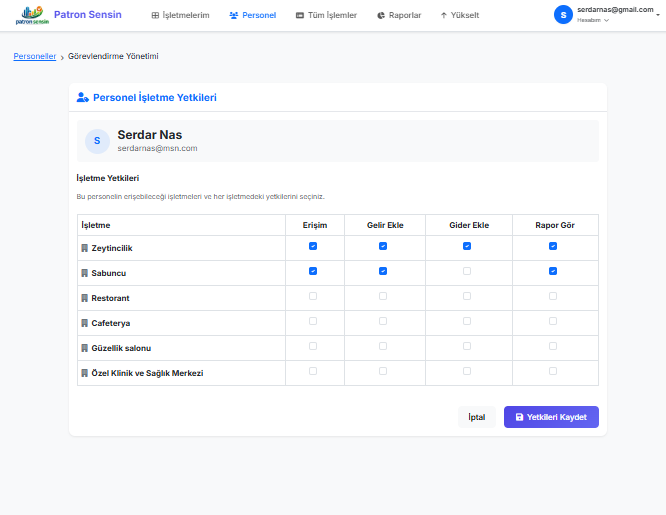This screenshot has height=515, width=666.
Task: Click the Gelir Ekle column header
Action: [x=385, y=225]
